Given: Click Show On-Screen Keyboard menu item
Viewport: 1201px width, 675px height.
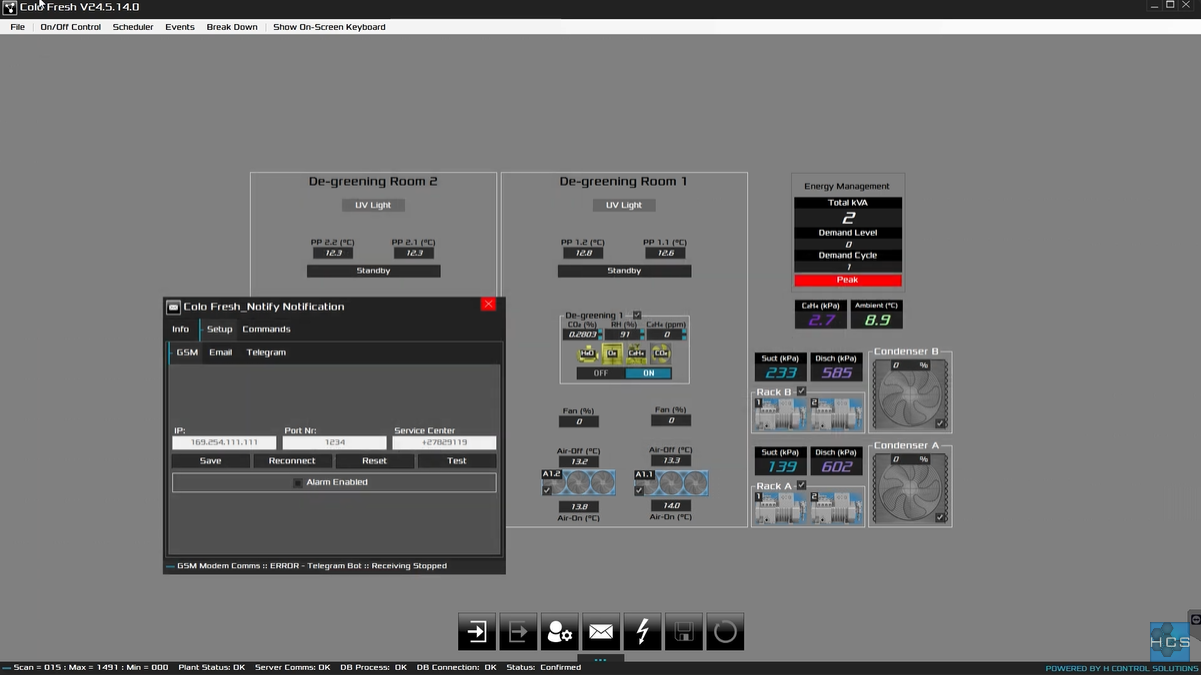Looking at the screenshot, I should pyautogui.click(x=329, y=27).
